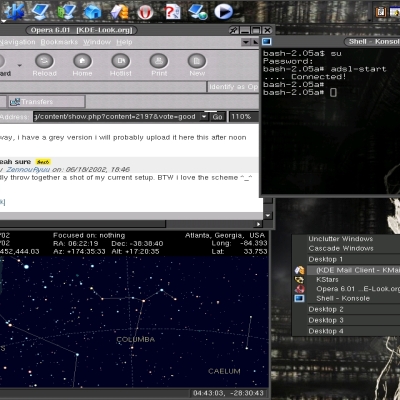Screen dimensions: 400x400
Task: Launch the terminal monitor icon in panel
Action: point(41,12)
